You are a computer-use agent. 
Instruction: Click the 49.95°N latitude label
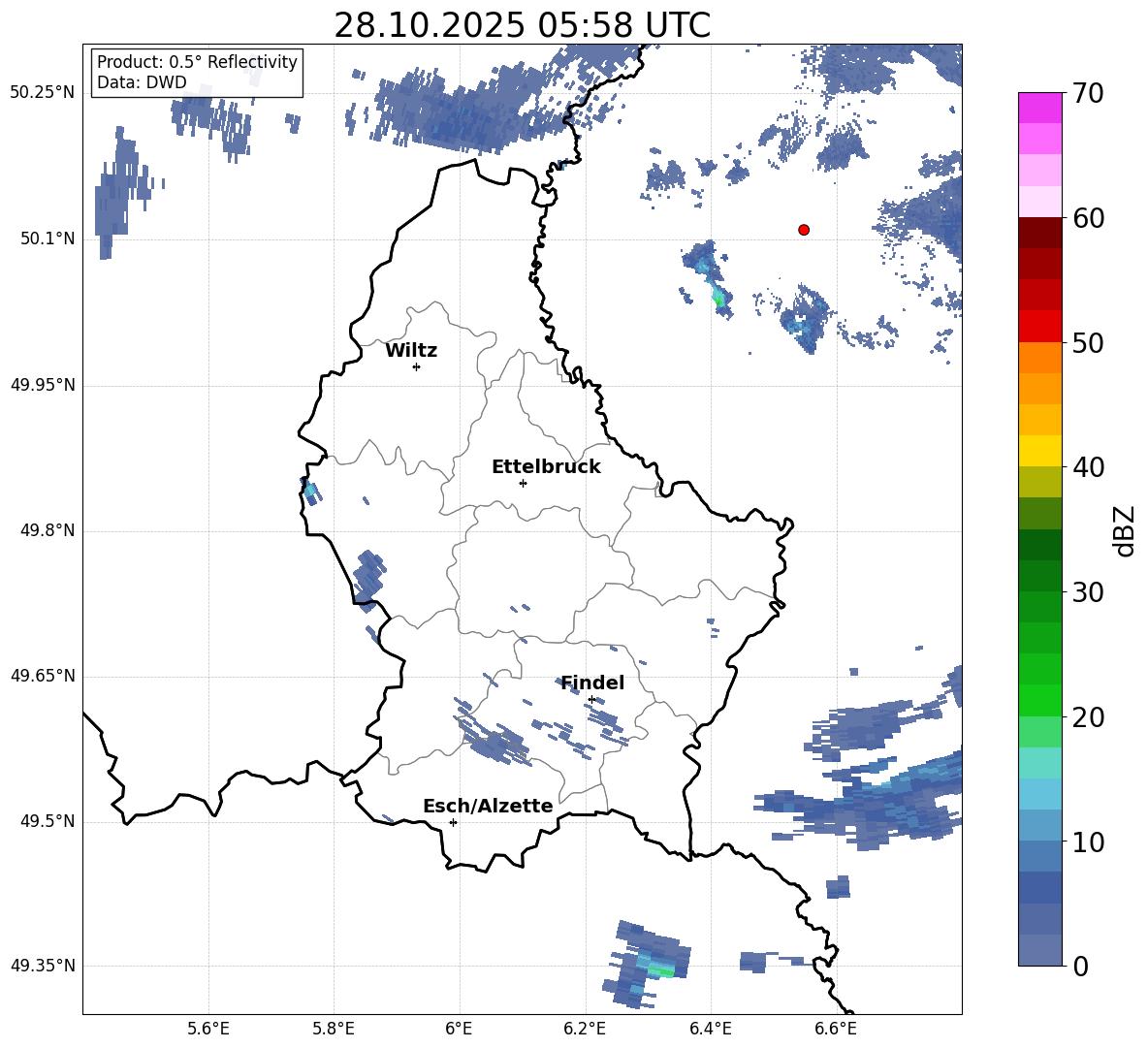[43, 384]
